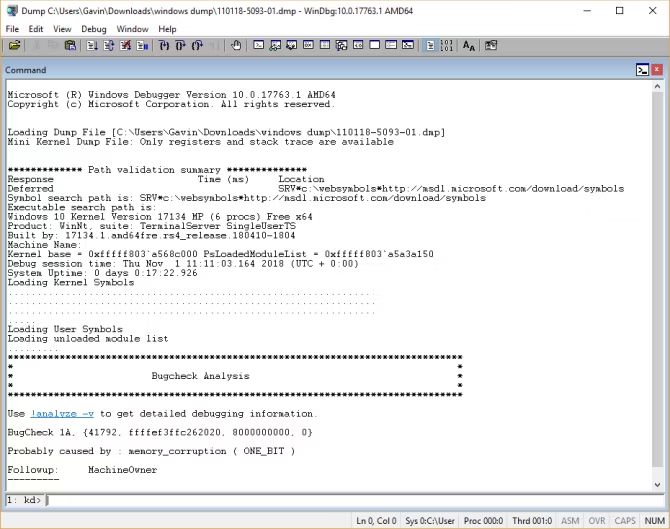Image resolution: width=670 pixels, height=529 pixels.
Task: Click the WinDbg application icon in title bar
Action: tap(13, 11)
